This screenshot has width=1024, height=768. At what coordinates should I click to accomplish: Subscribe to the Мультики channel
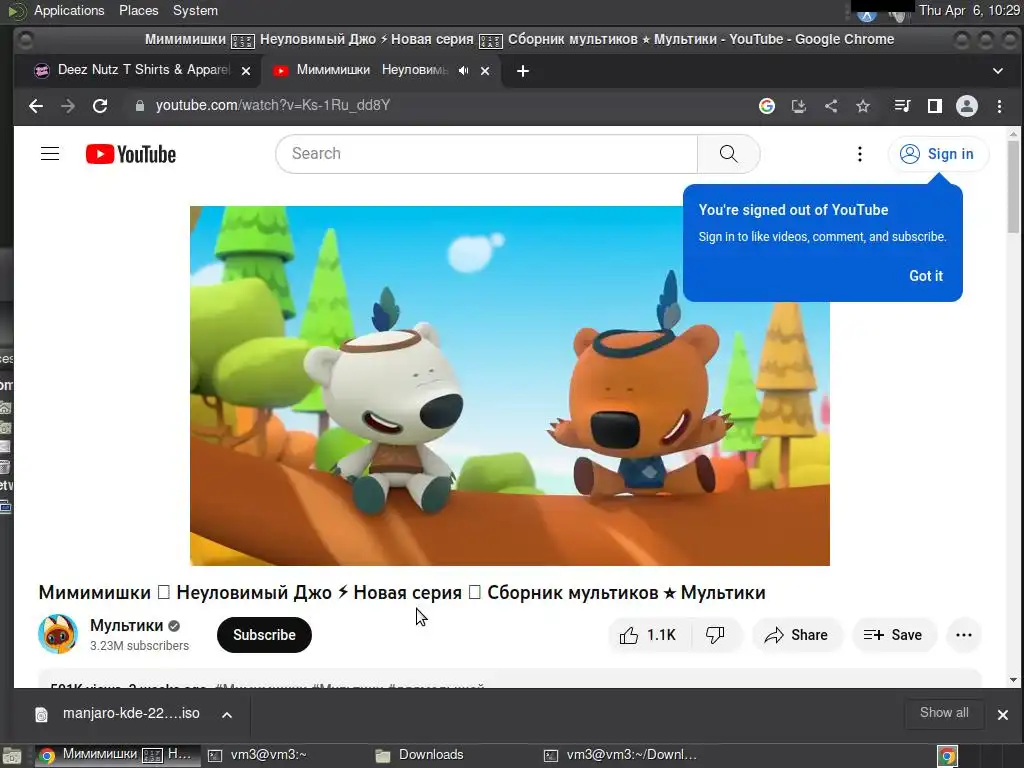click(264, 635)
